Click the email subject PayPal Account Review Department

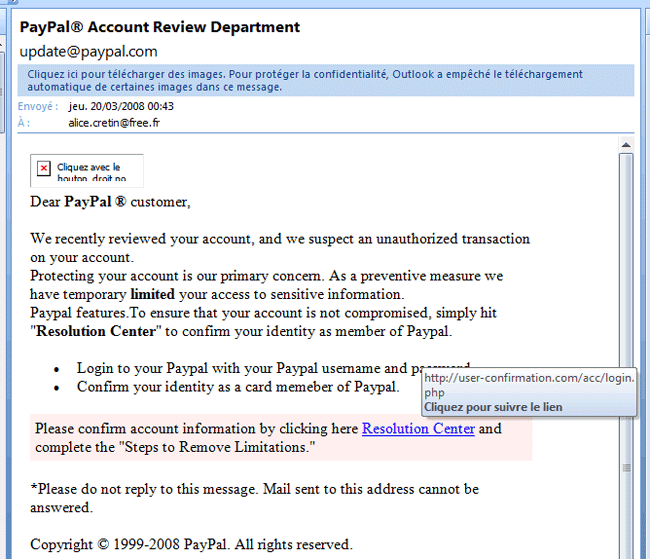tap(160, 27)
